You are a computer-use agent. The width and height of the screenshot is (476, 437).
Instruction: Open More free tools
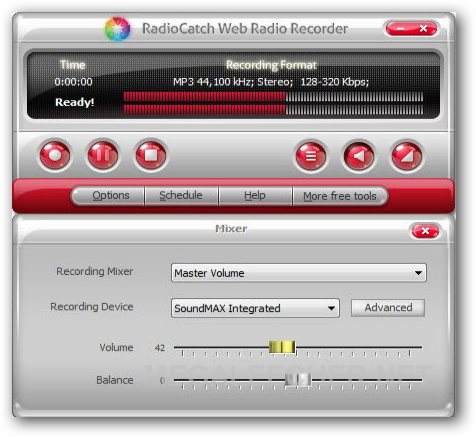click(340, 196)
